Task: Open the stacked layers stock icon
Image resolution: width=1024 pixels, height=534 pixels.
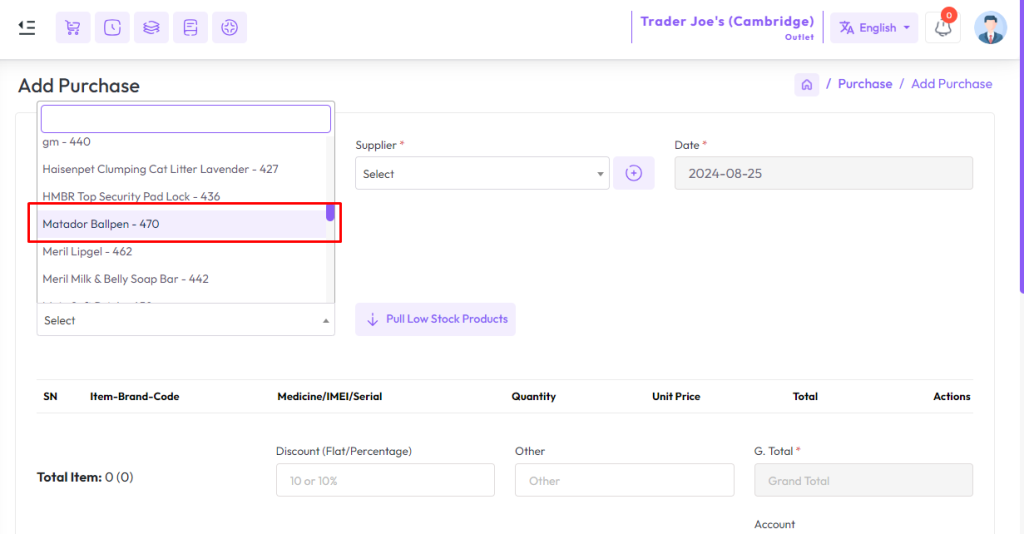Action: click(152, 27)
